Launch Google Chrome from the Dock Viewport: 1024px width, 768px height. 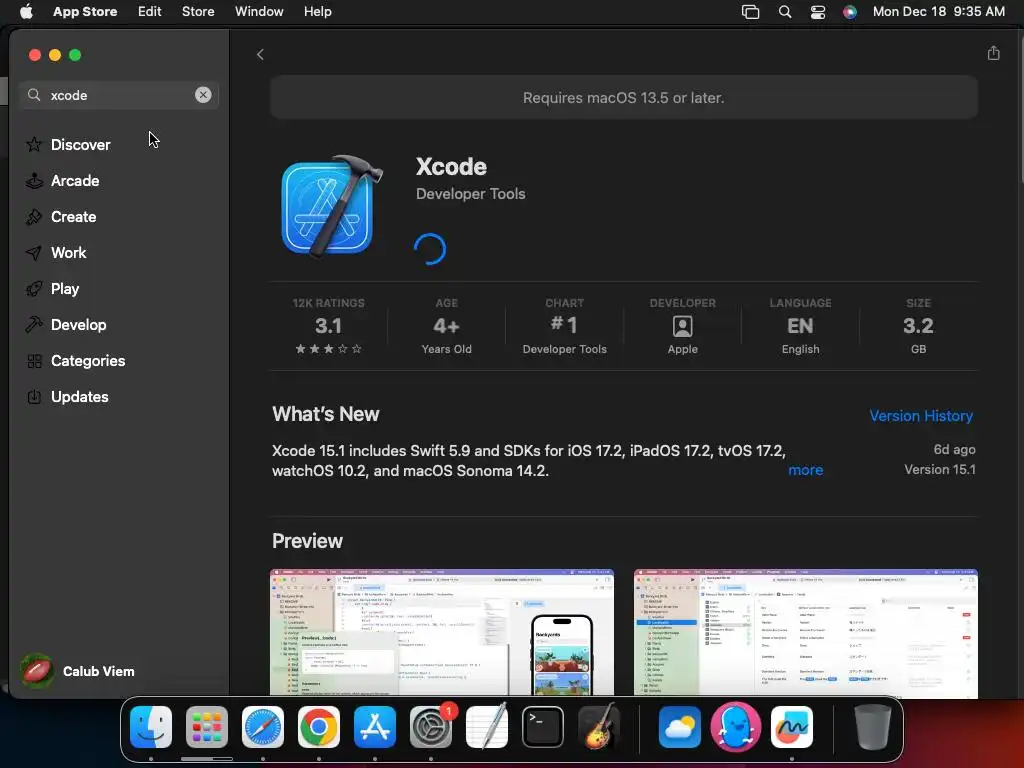click(x=319, y=727)
